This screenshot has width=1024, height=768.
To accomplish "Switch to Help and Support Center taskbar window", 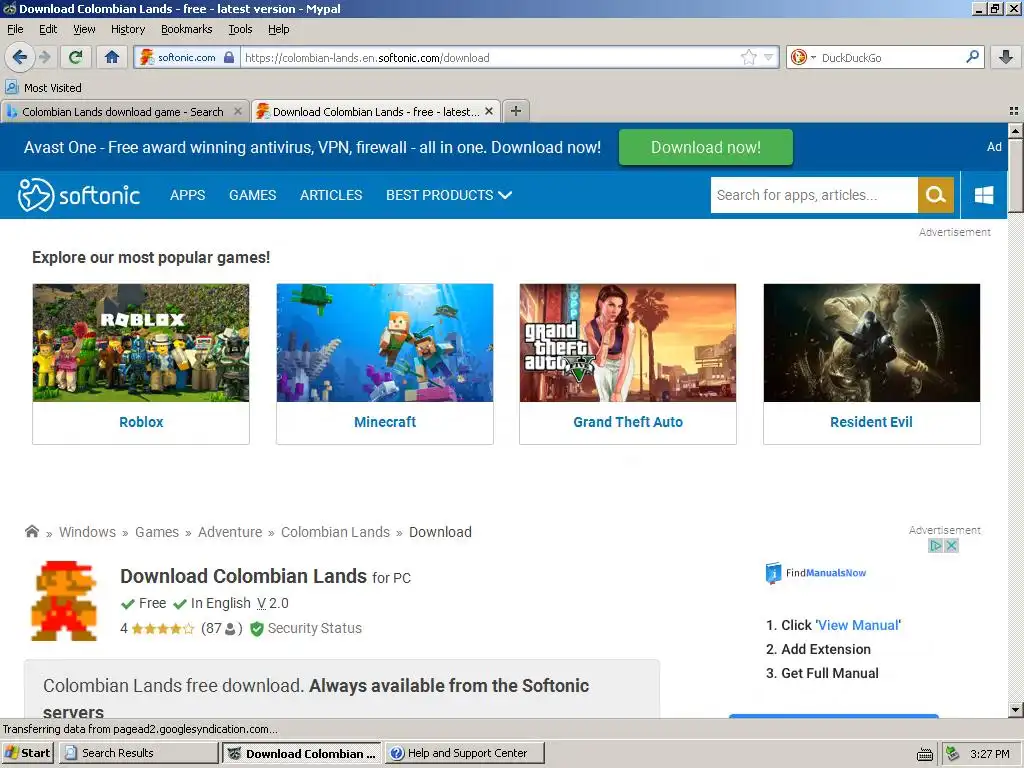I will [464, 753].
